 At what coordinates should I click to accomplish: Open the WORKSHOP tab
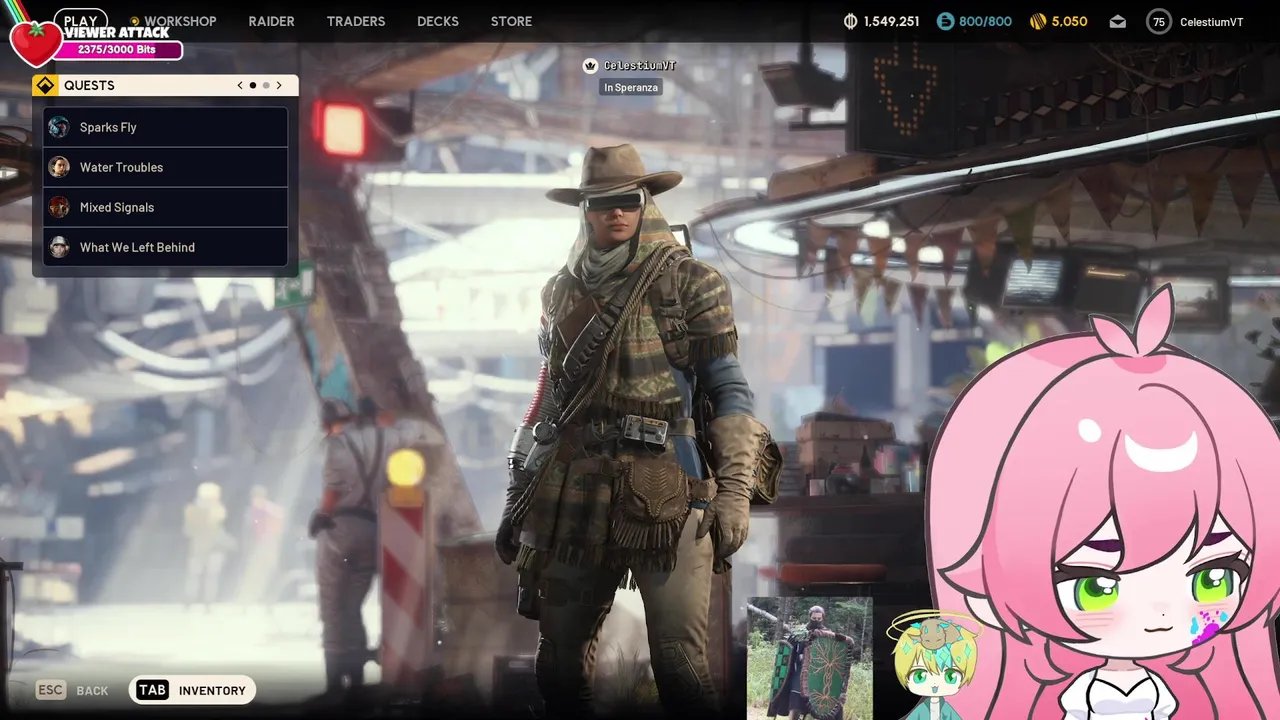tap(180, 21)
